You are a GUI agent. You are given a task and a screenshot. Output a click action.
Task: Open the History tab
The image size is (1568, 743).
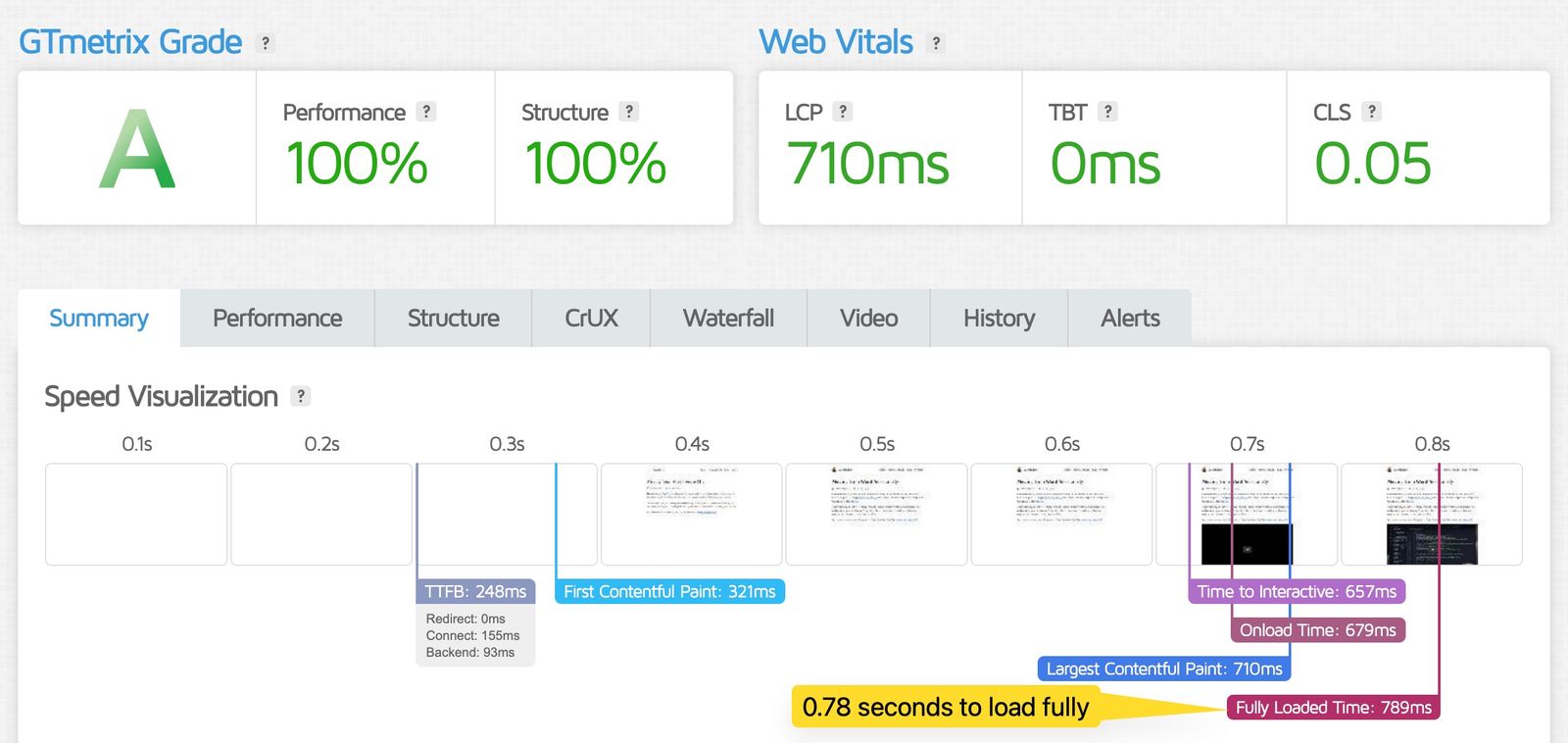pos(999,318)
